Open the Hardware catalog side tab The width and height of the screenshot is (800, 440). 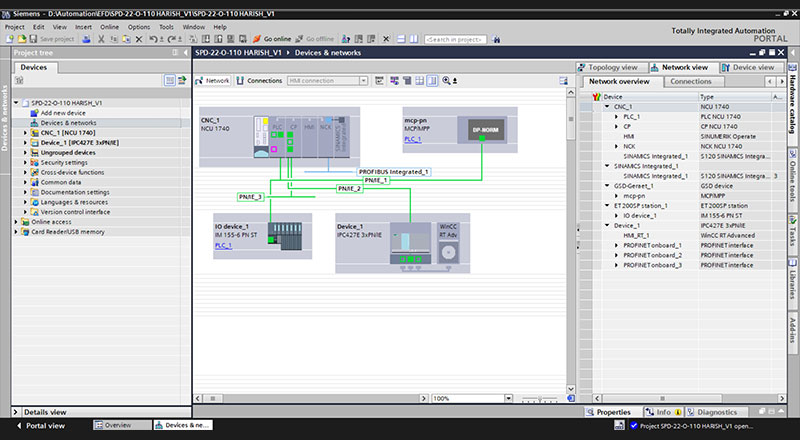pyautogui.click(x=793, y=104)
